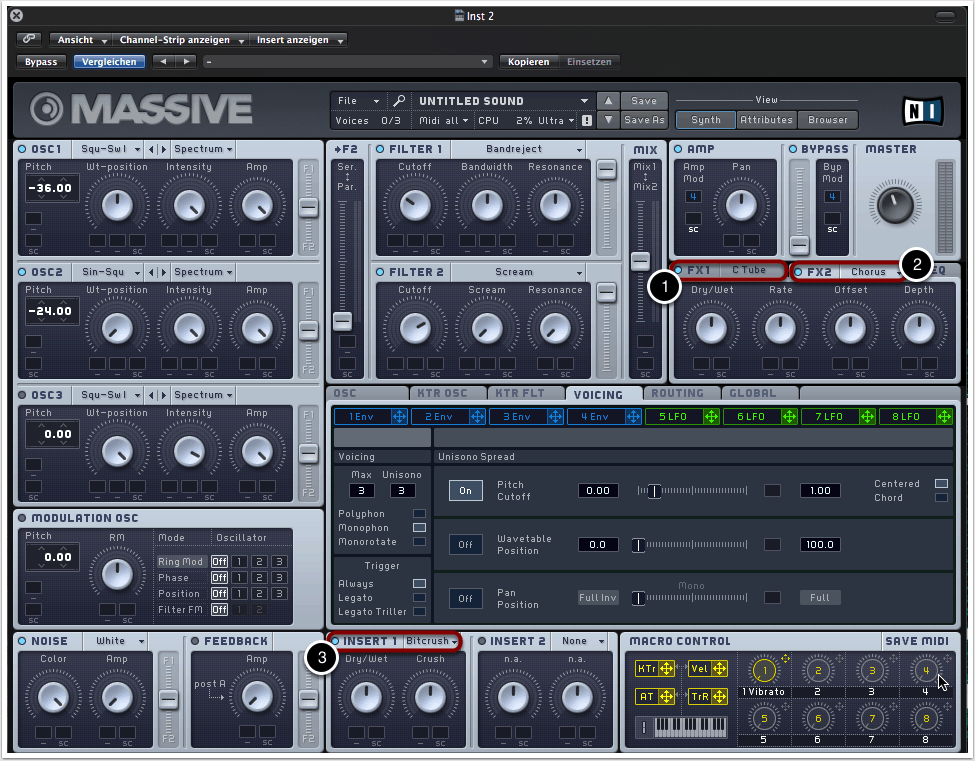Click the 5 LFO modulation cross icon
Screen dimensions: 975x761
(711, 416)
